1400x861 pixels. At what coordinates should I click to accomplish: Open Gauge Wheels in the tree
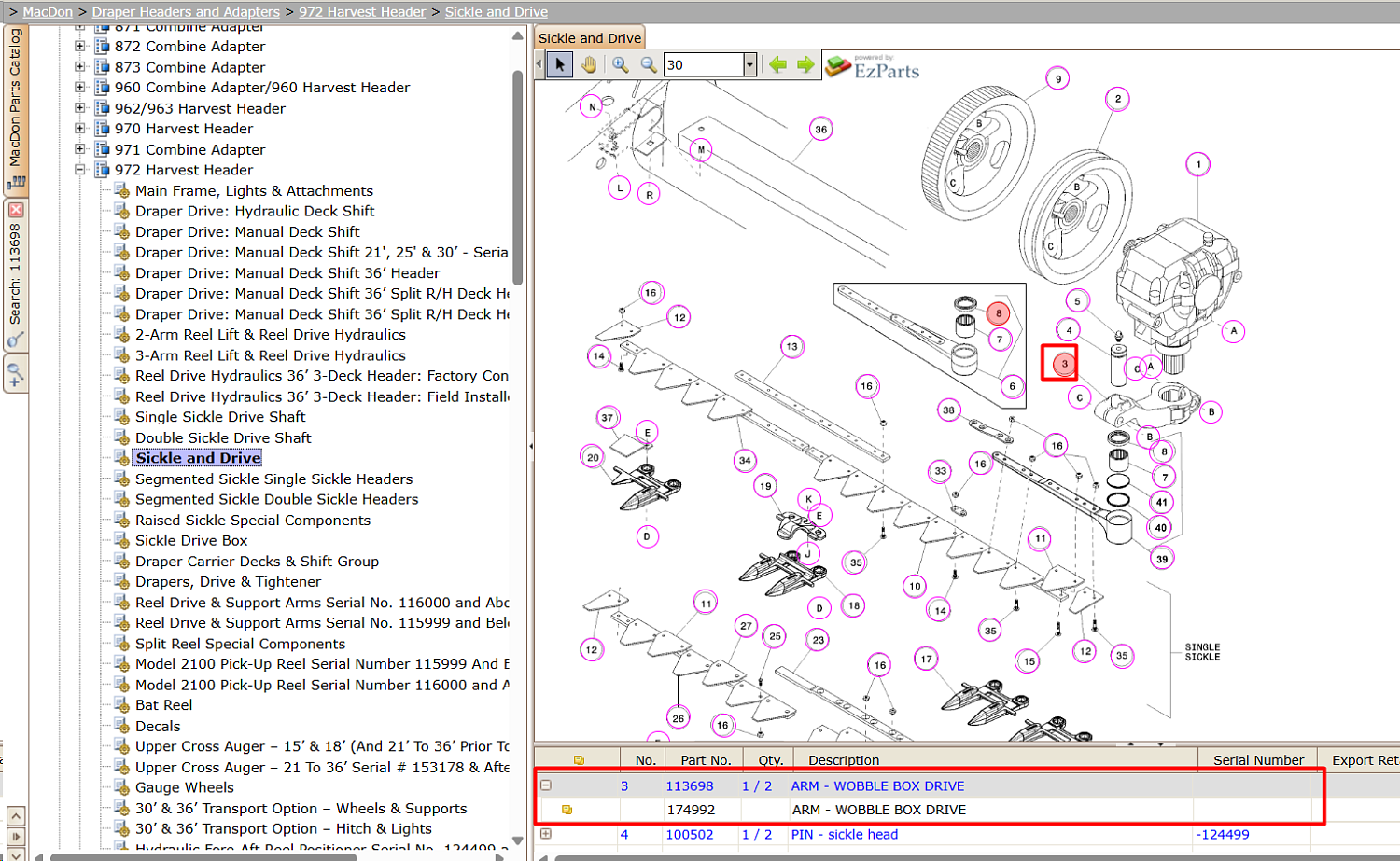[185, 788]
